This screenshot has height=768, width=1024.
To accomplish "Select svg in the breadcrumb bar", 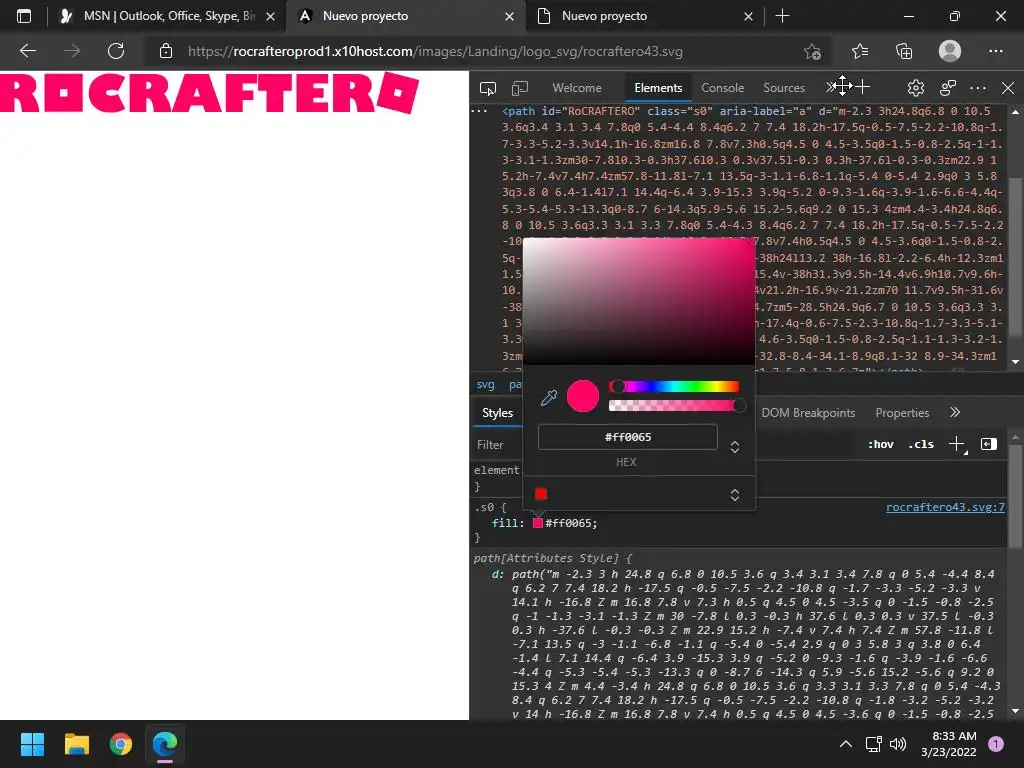I will pyautogui.click(x=485, y=385).
